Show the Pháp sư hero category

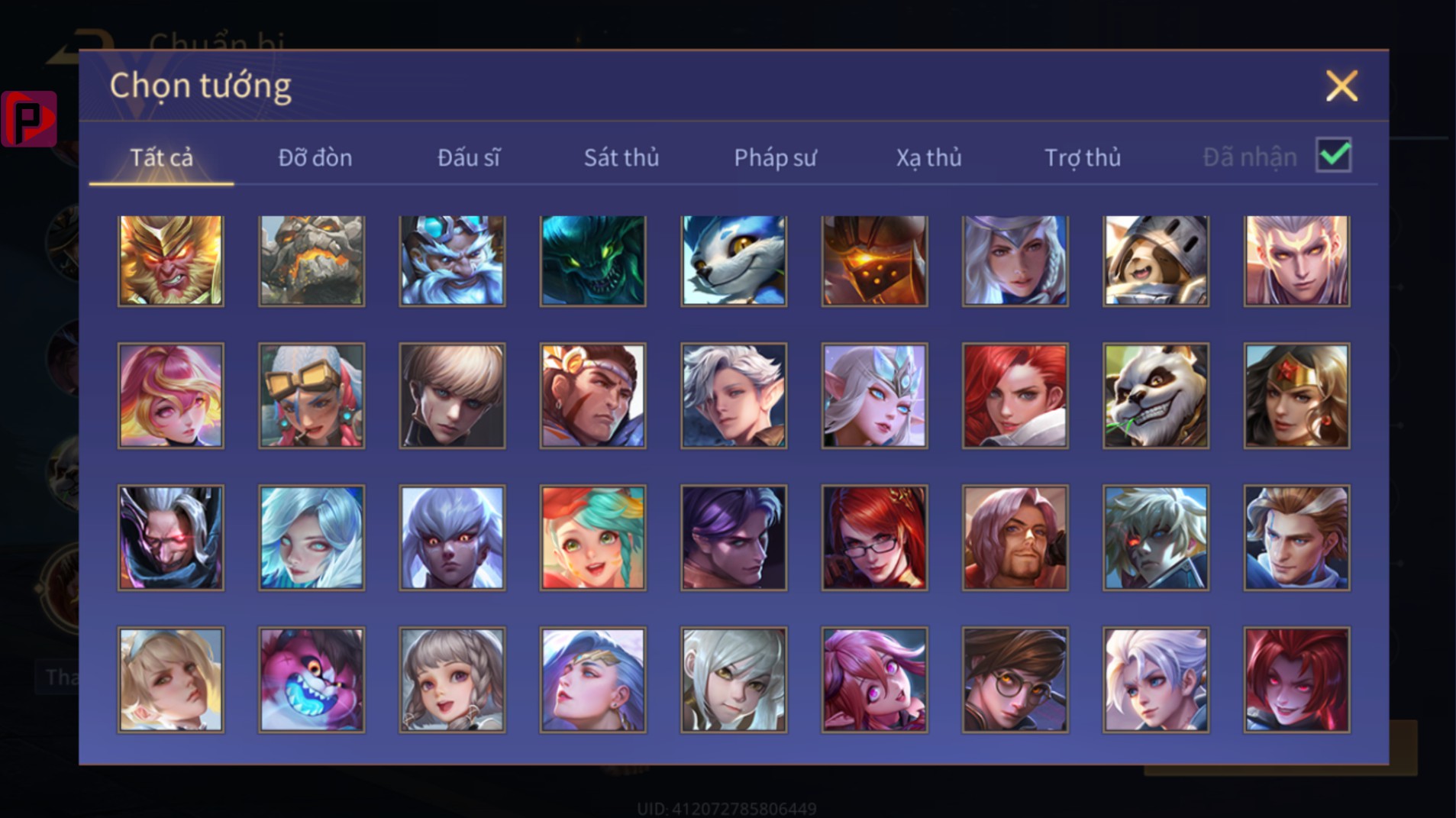point(775,157)
